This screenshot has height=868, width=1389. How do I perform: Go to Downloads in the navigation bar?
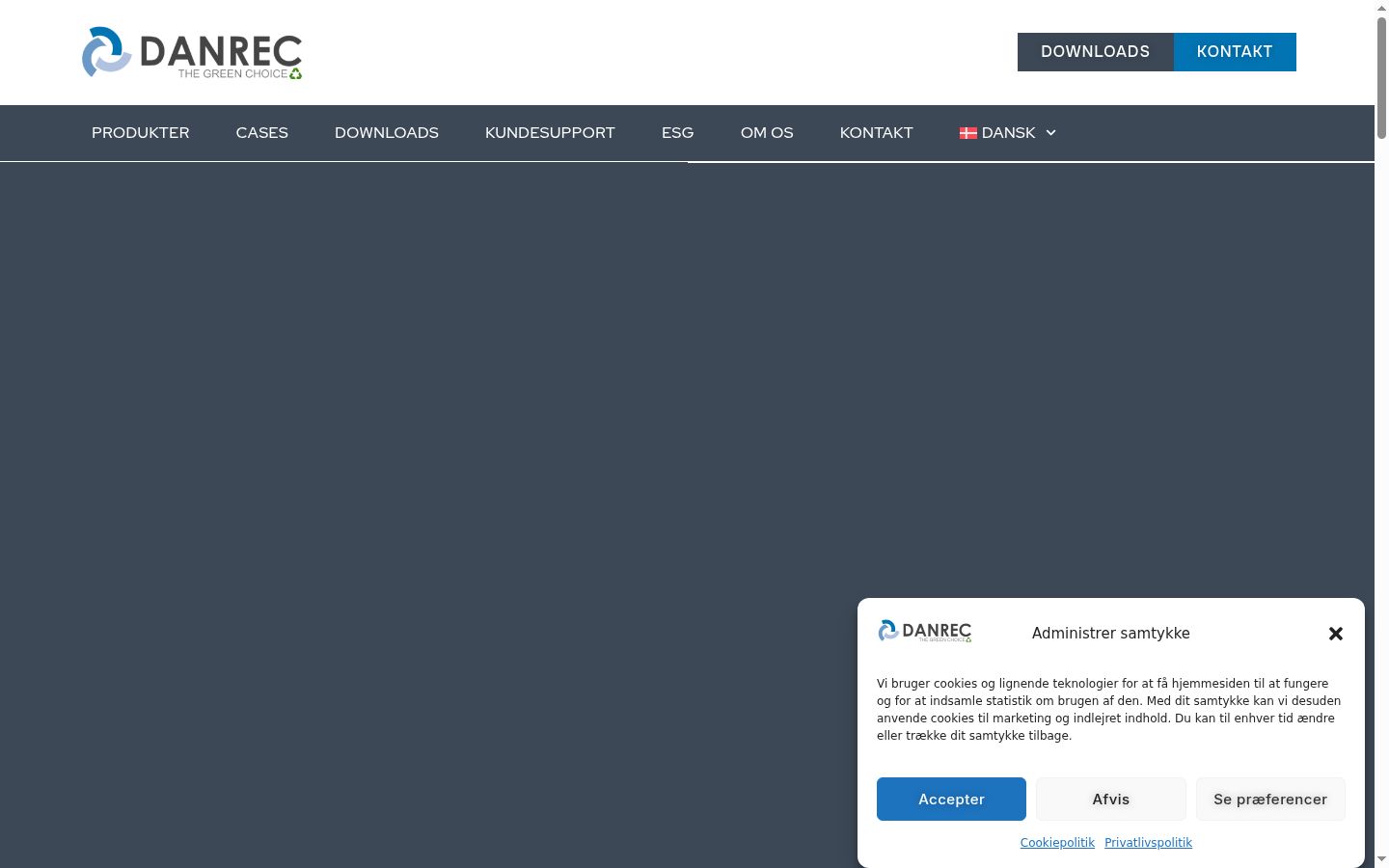tap(387, 133)
